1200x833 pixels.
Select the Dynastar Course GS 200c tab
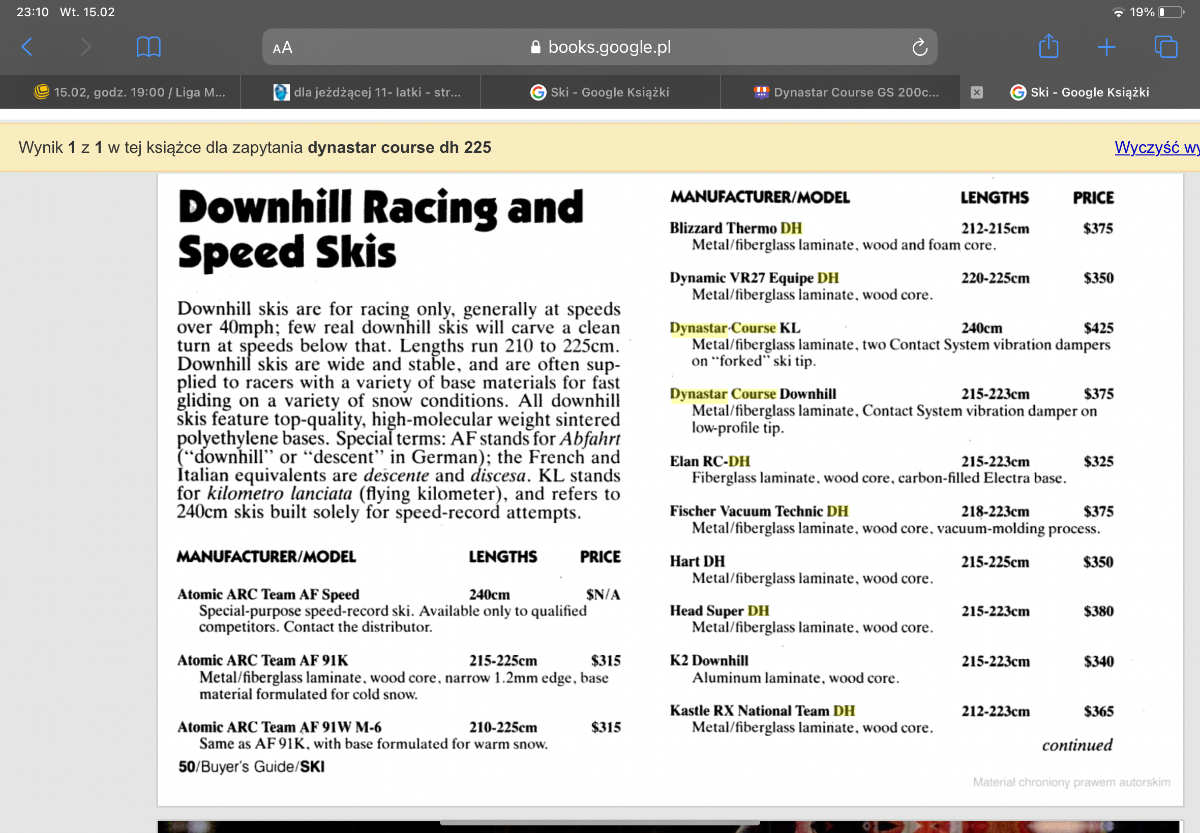click(846, 92)
